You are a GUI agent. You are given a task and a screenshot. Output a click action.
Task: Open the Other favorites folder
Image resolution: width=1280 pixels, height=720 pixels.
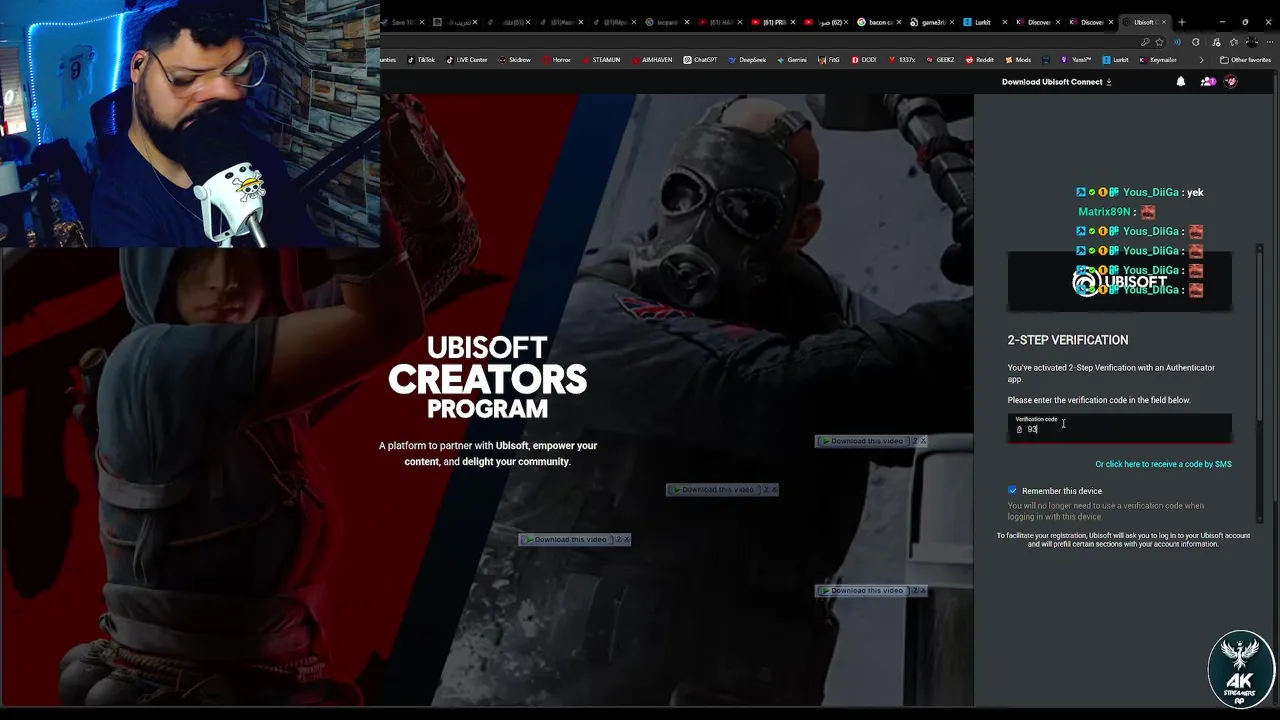pyautogui.click(x=1245, y=60)
